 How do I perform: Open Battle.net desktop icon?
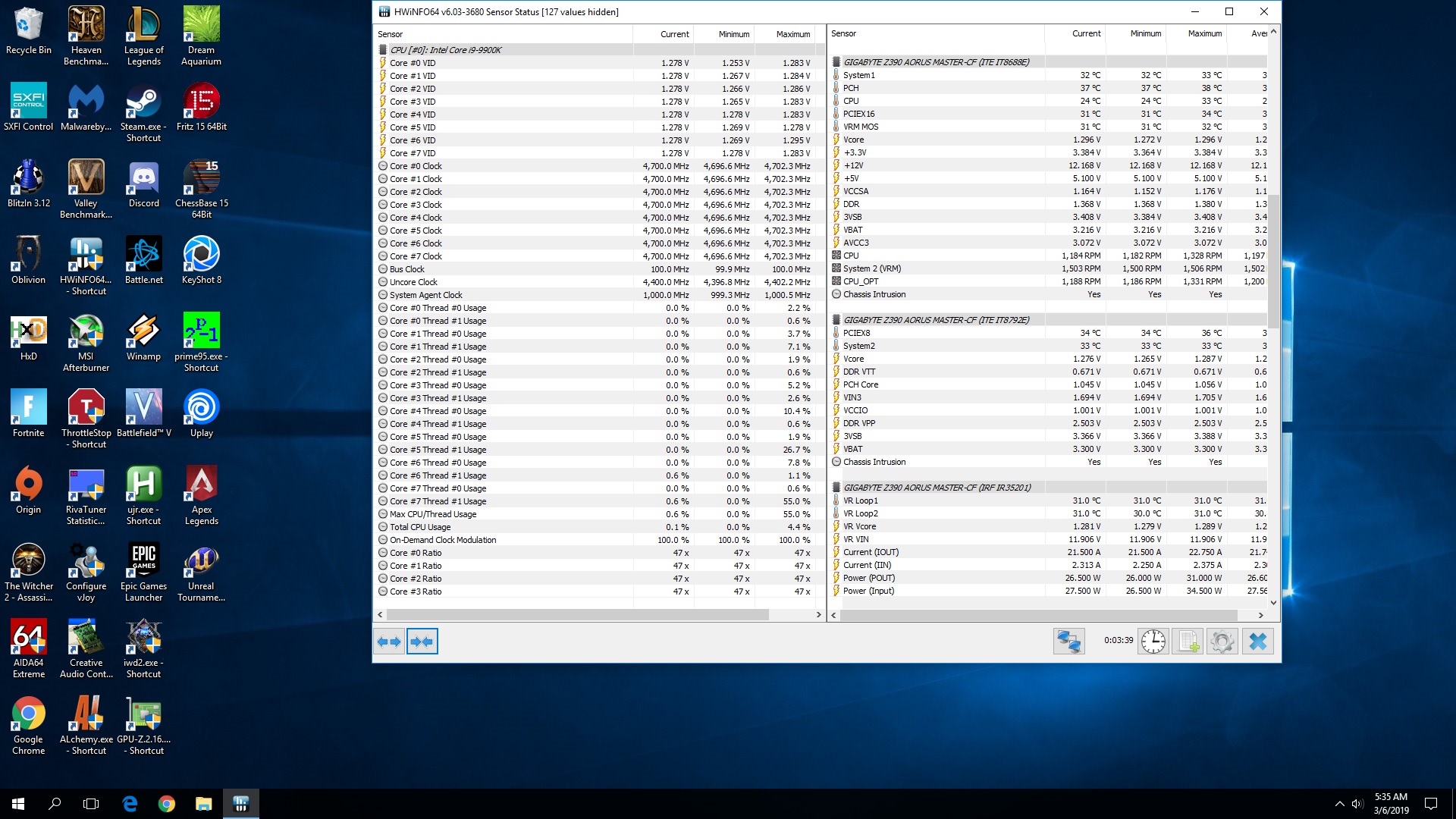point(144,261)
